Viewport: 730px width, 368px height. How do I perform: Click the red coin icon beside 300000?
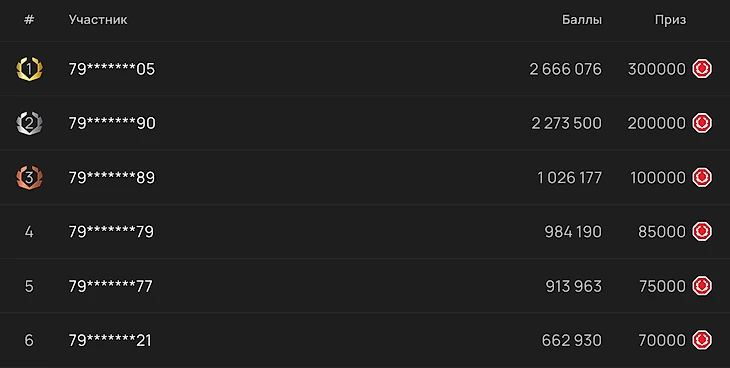tap(702, 69)
